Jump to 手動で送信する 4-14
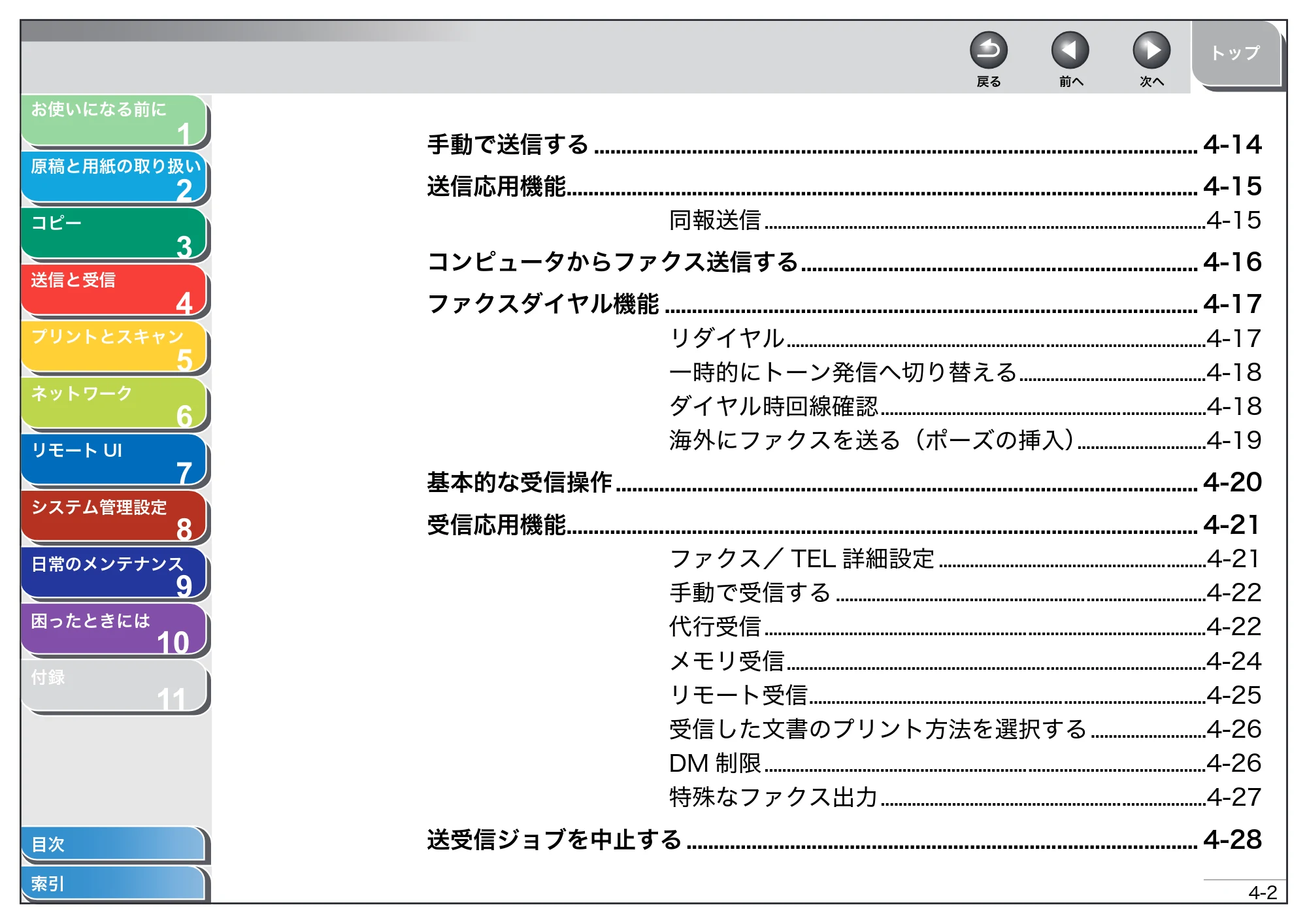This screenshot has height=924, width=1307. pyautogui.click(x=844, y=144)
